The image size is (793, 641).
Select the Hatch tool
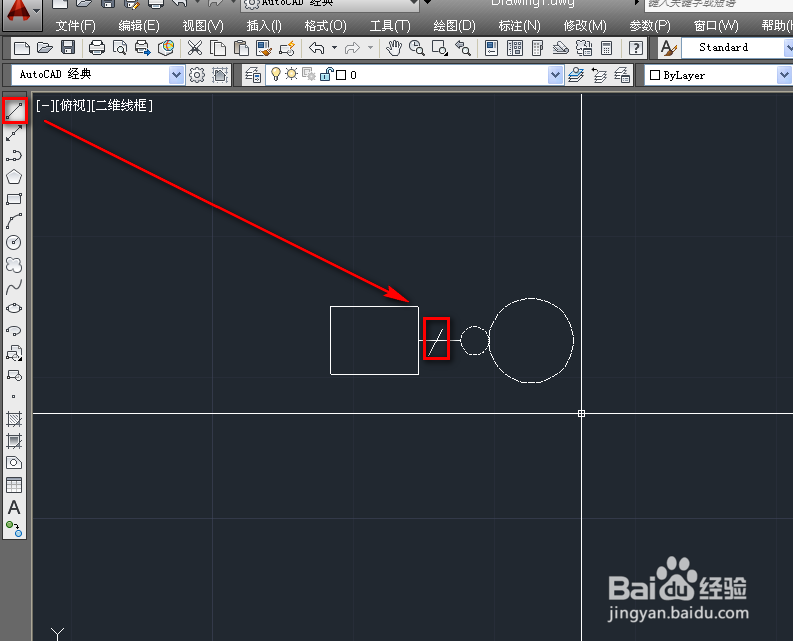click(x=14, y=419)
